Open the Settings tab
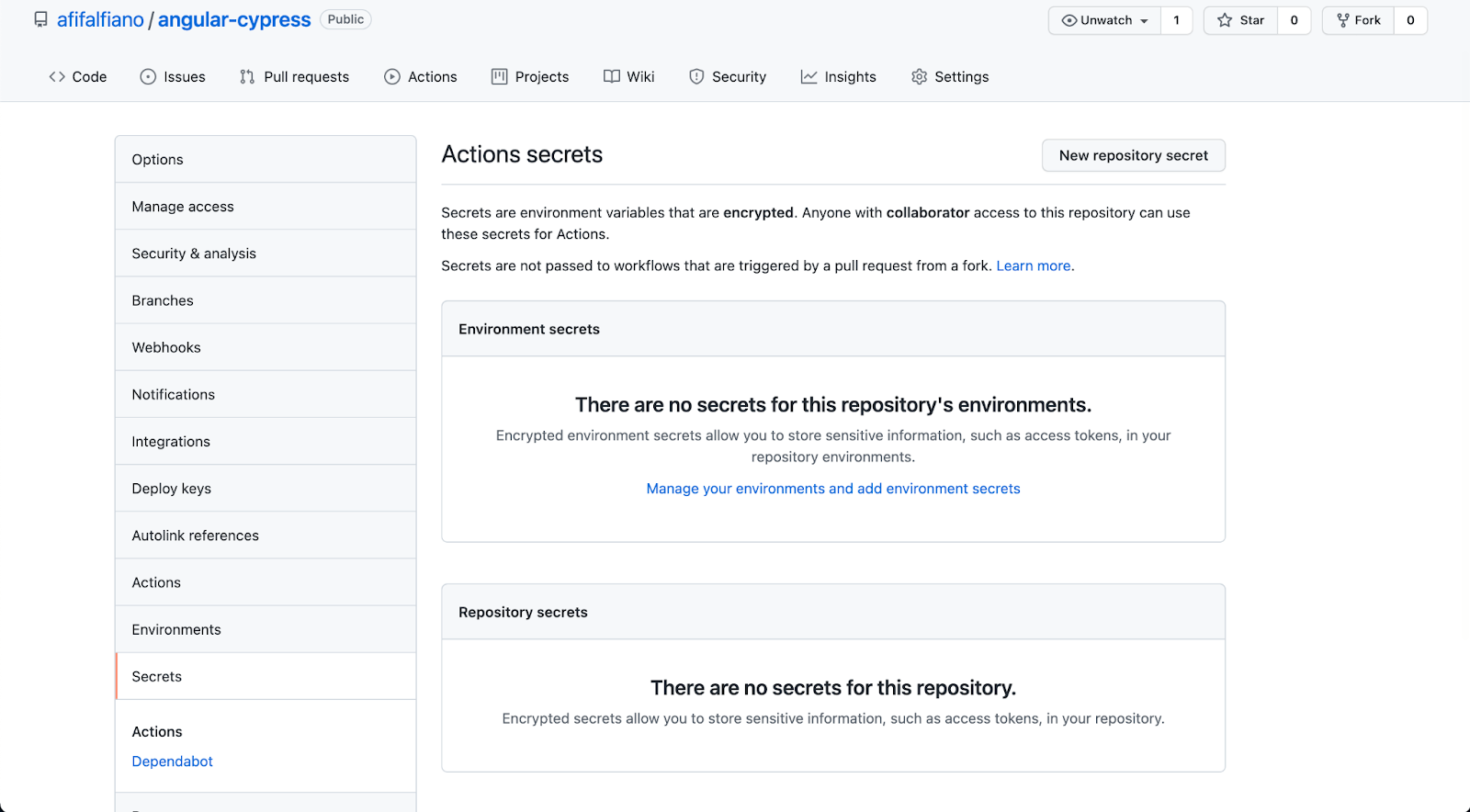The width and height of the screenshot is (1470, 812). (950, 77)
